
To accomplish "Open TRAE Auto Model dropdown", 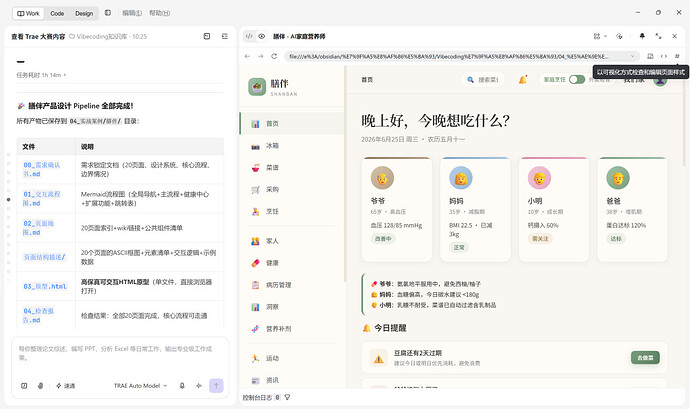I will click(140, 386).
